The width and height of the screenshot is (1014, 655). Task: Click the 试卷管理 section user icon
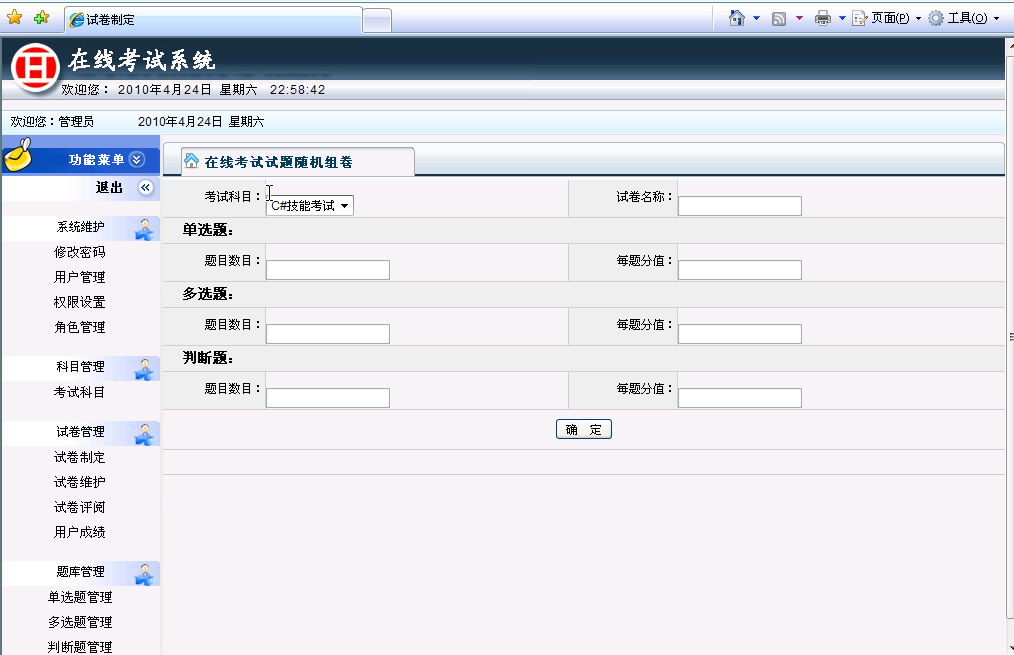pos(144,434)
